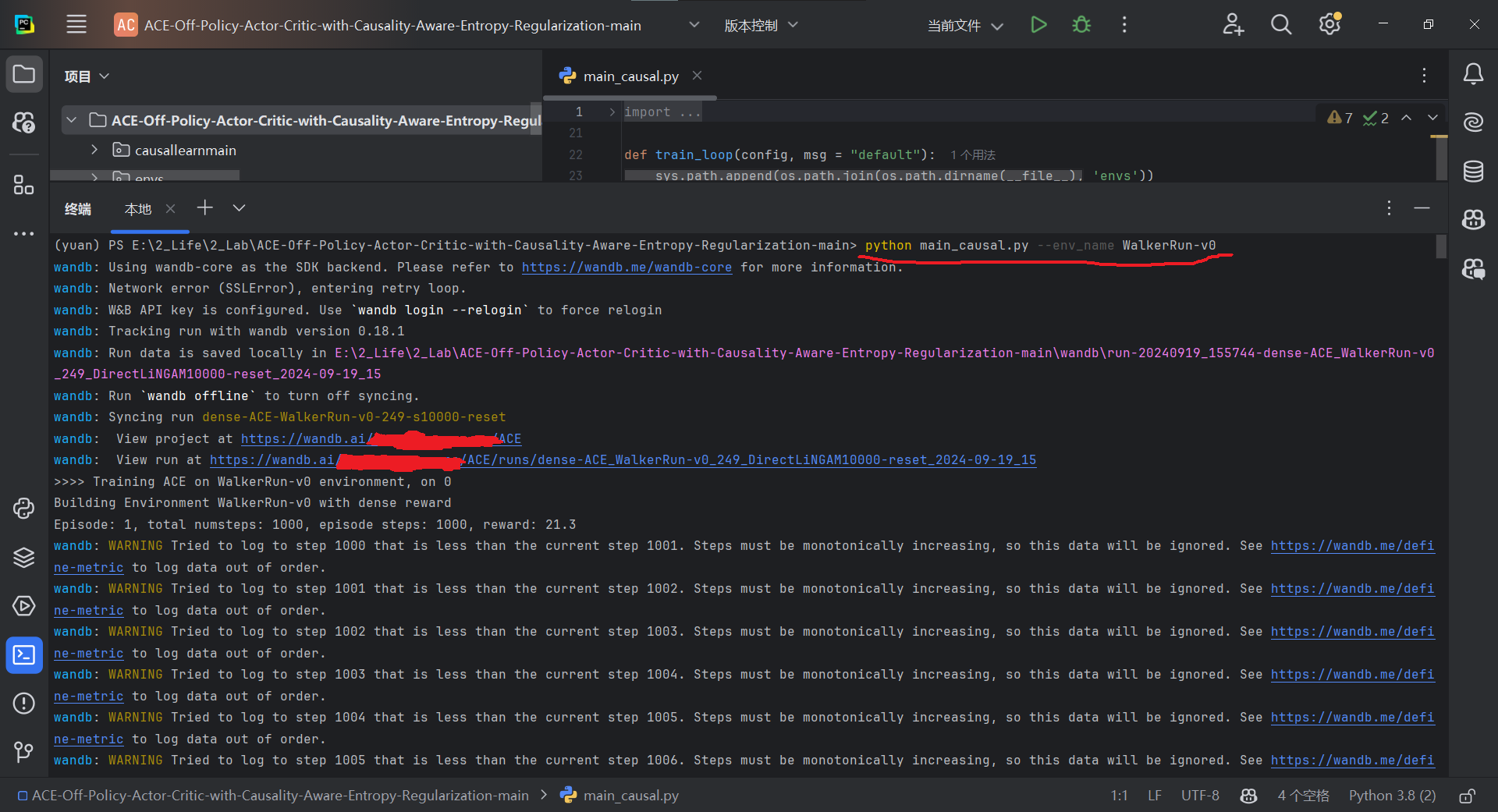This screenshot has width=1498, height=812.
Task: Click main_causal.py breadcrumb in status bar
Action: coord(620,796)
